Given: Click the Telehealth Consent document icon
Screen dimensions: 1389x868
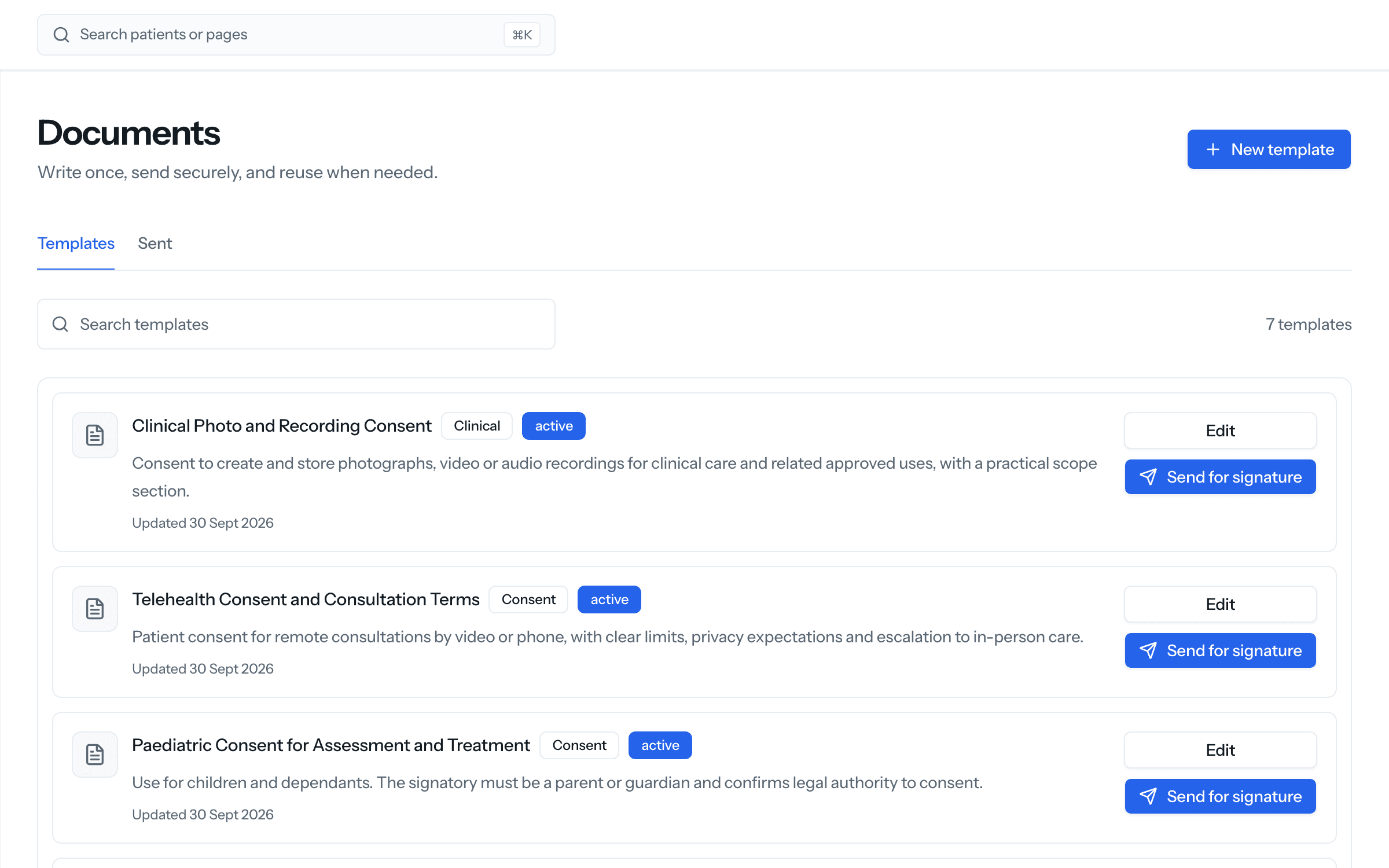Looking at the screenshot, I should 95,609.
